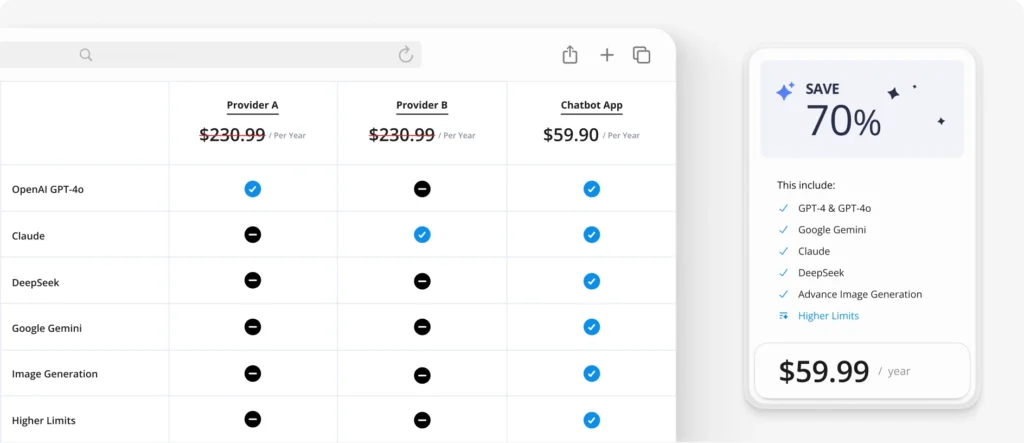Open a new tab with plus icon

607,55
